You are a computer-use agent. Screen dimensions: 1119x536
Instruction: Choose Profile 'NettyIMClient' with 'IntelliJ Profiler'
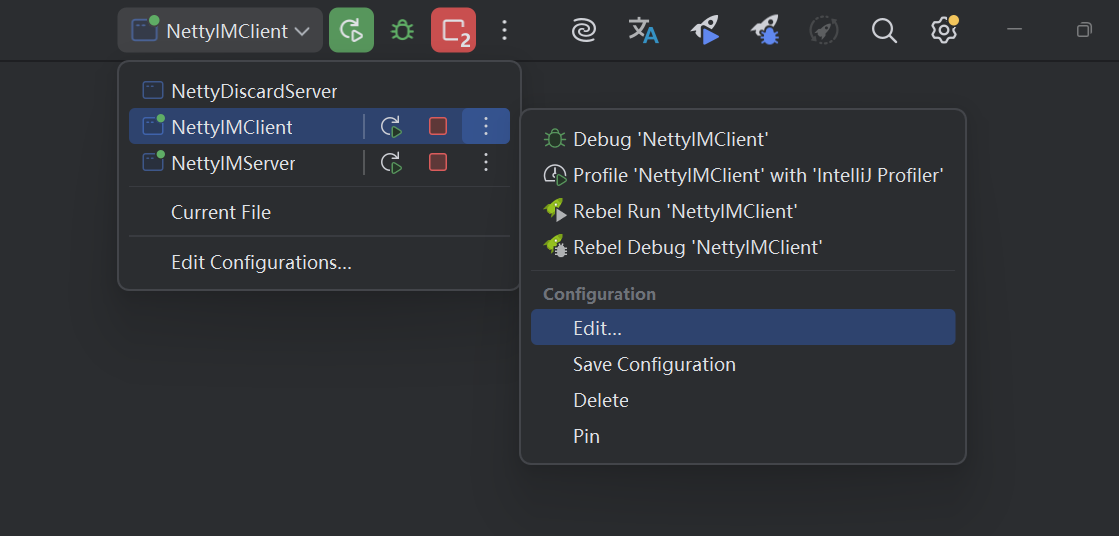(x=757, y=176)
